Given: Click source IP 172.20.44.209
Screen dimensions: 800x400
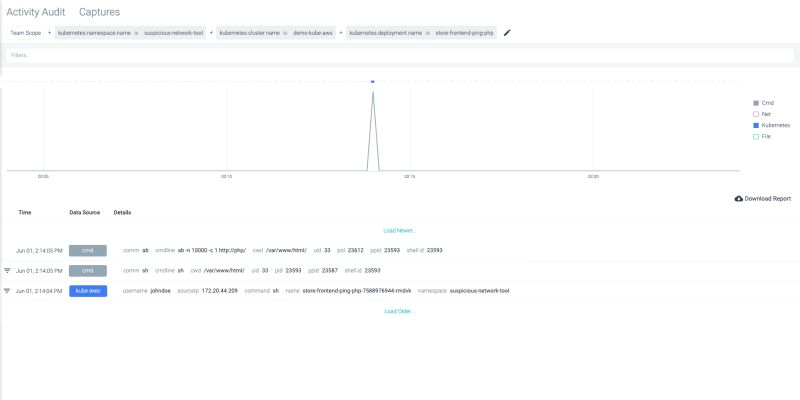Looking at the screenshot, I should (x=220, y=291).
